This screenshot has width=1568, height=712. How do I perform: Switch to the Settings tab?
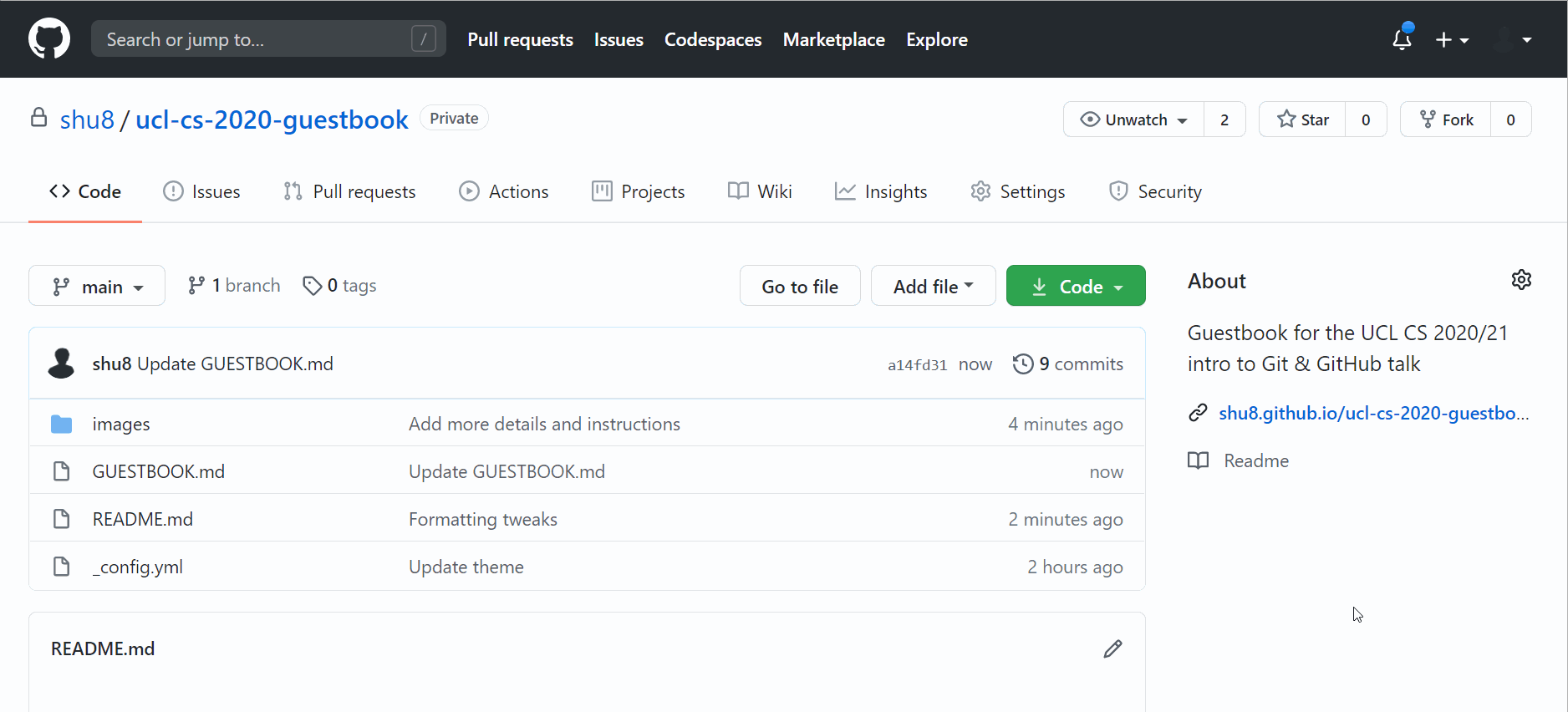pos(1017,191)
